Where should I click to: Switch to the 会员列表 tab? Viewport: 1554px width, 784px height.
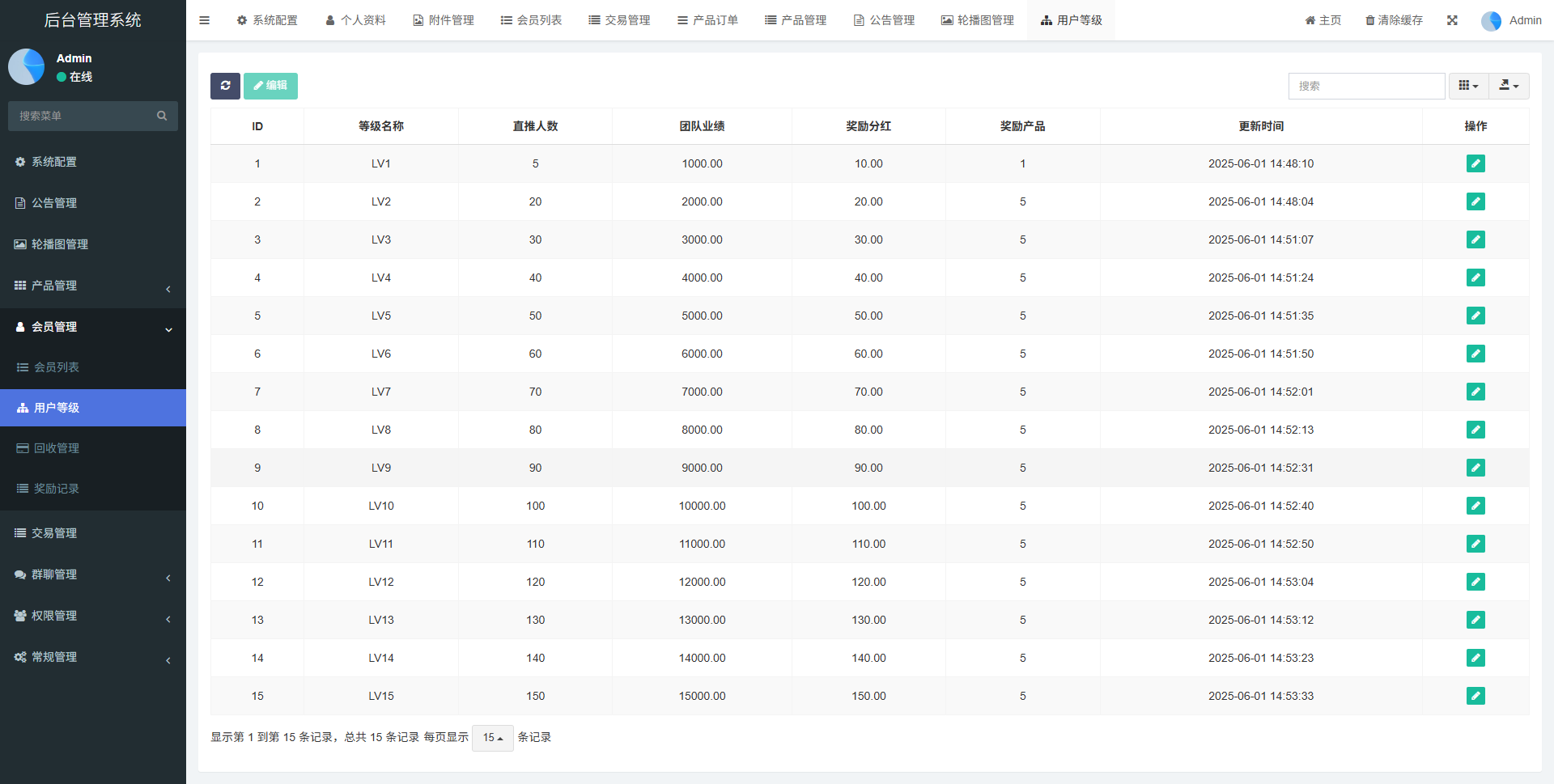coord(531,20)
